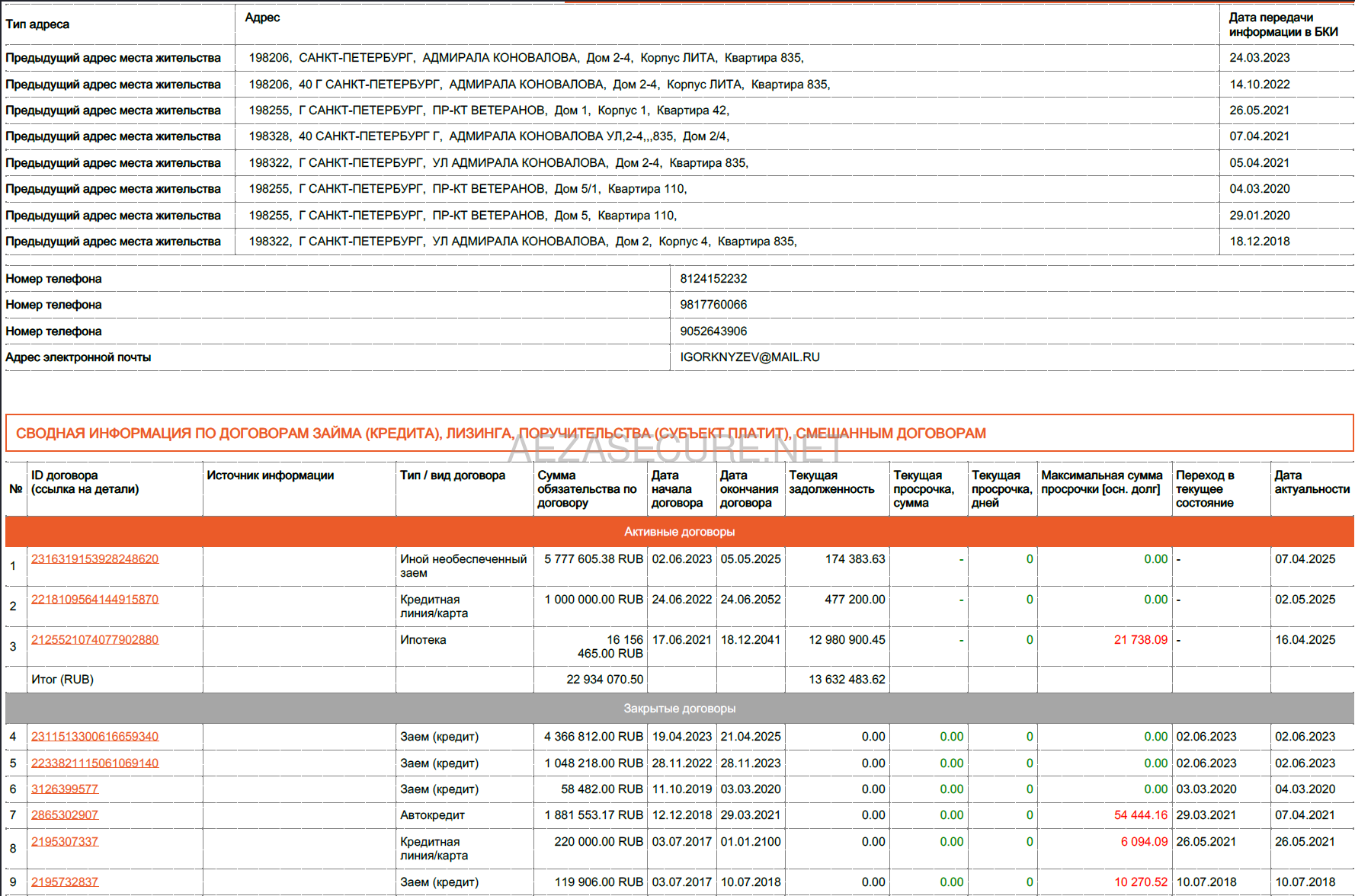Select email IGORKNYZEV@MAIL.RU

coord(750,357)
